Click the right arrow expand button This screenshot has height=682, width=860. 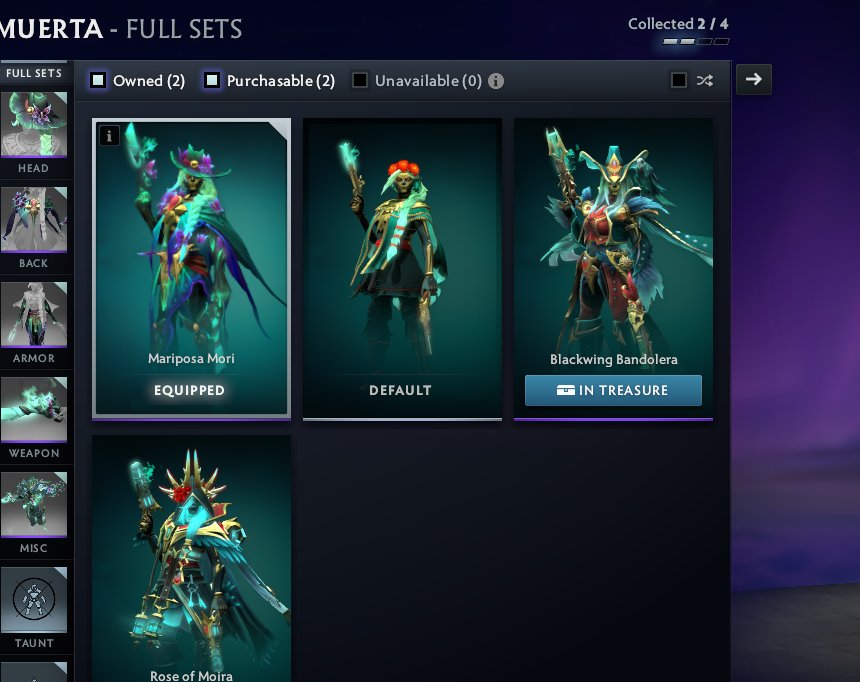(x=754, y=80)
